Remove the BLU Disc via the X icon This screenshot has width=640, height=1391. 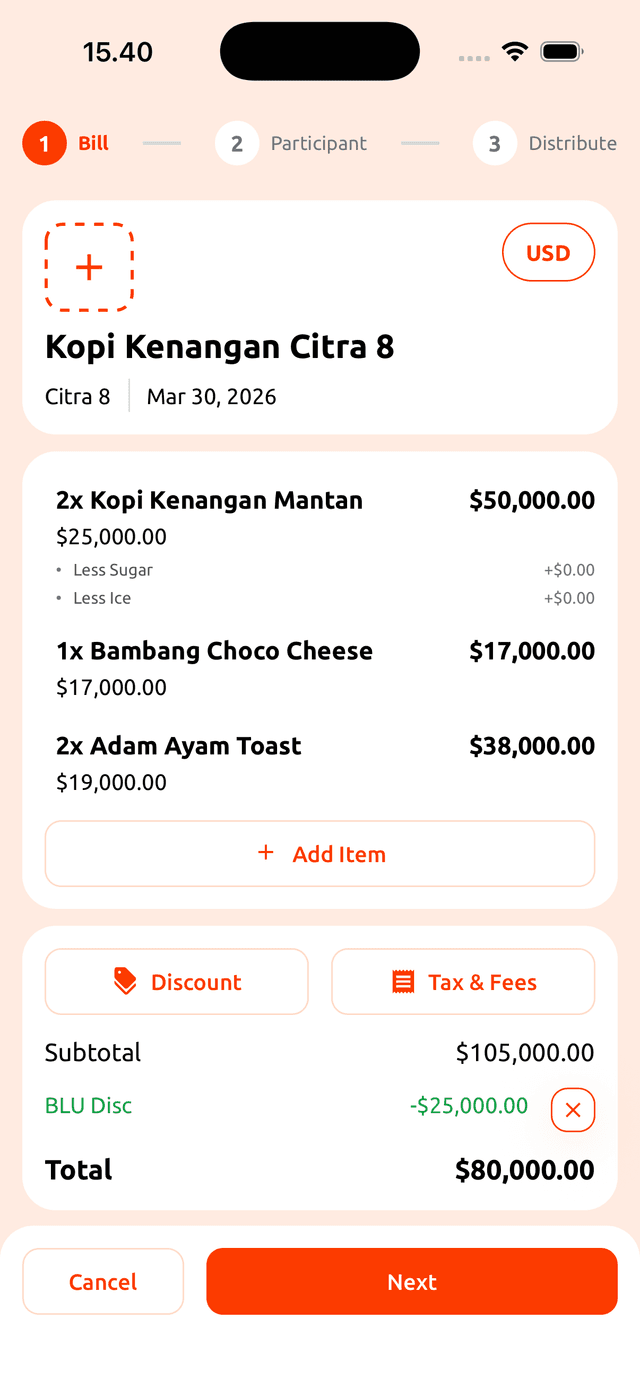(x=572, y=1110)
